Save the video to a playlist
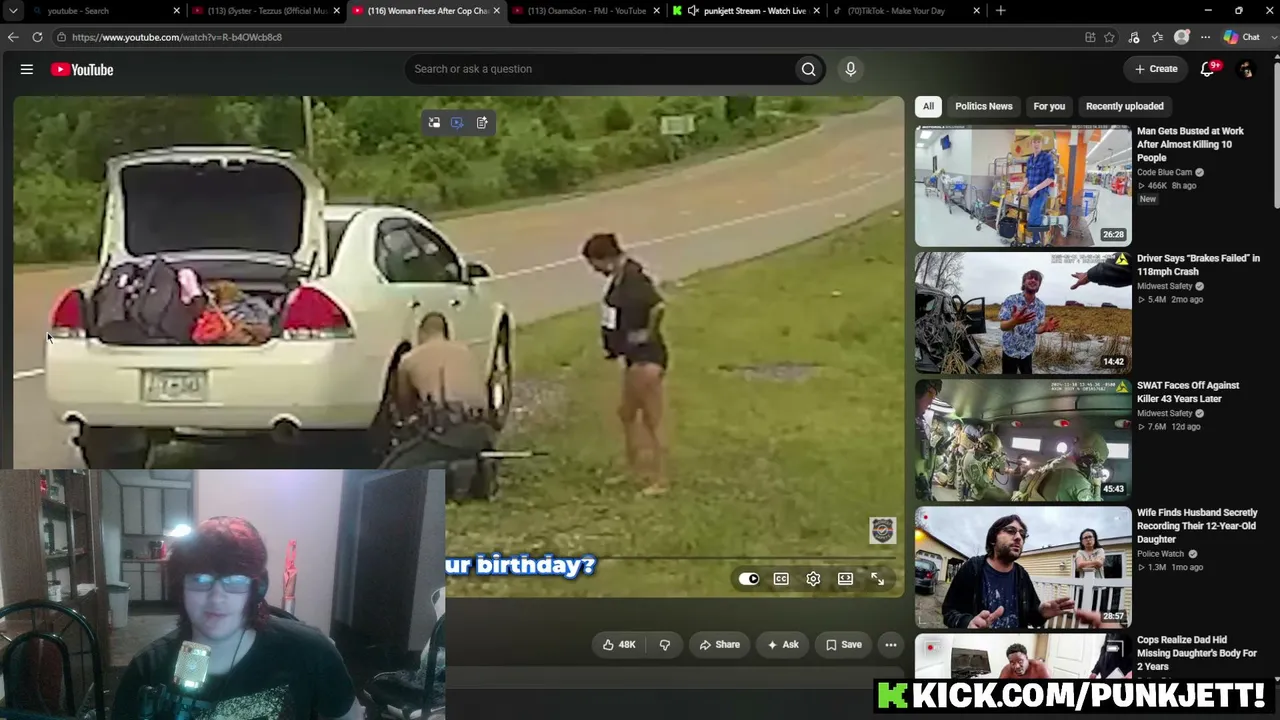Screen dimensions: 1280x720 [x=843, y=645]
